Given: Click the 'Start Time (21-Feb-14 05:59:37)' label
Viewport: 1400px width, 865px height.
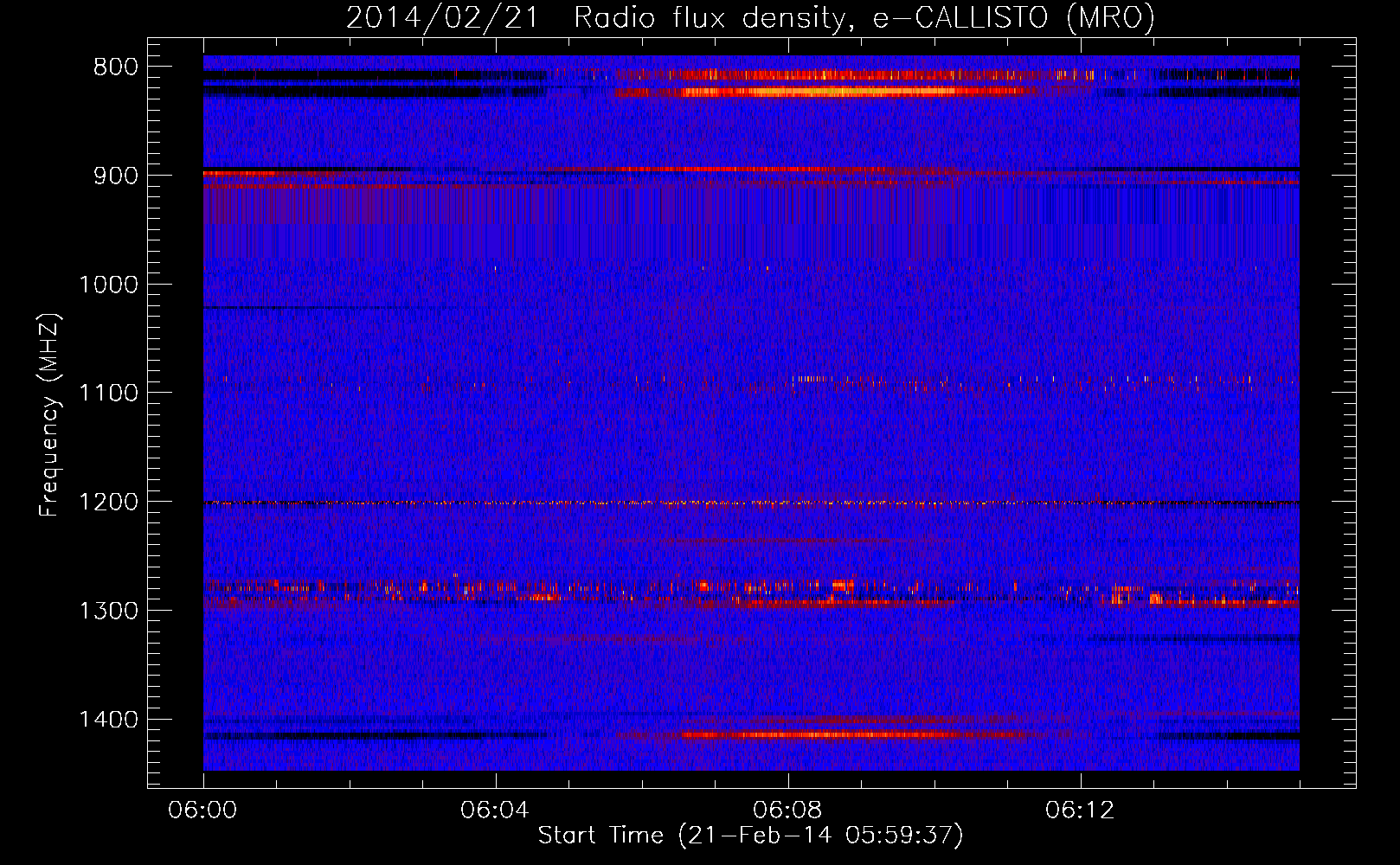Looking at the screenshot, I should click(750, 836).
